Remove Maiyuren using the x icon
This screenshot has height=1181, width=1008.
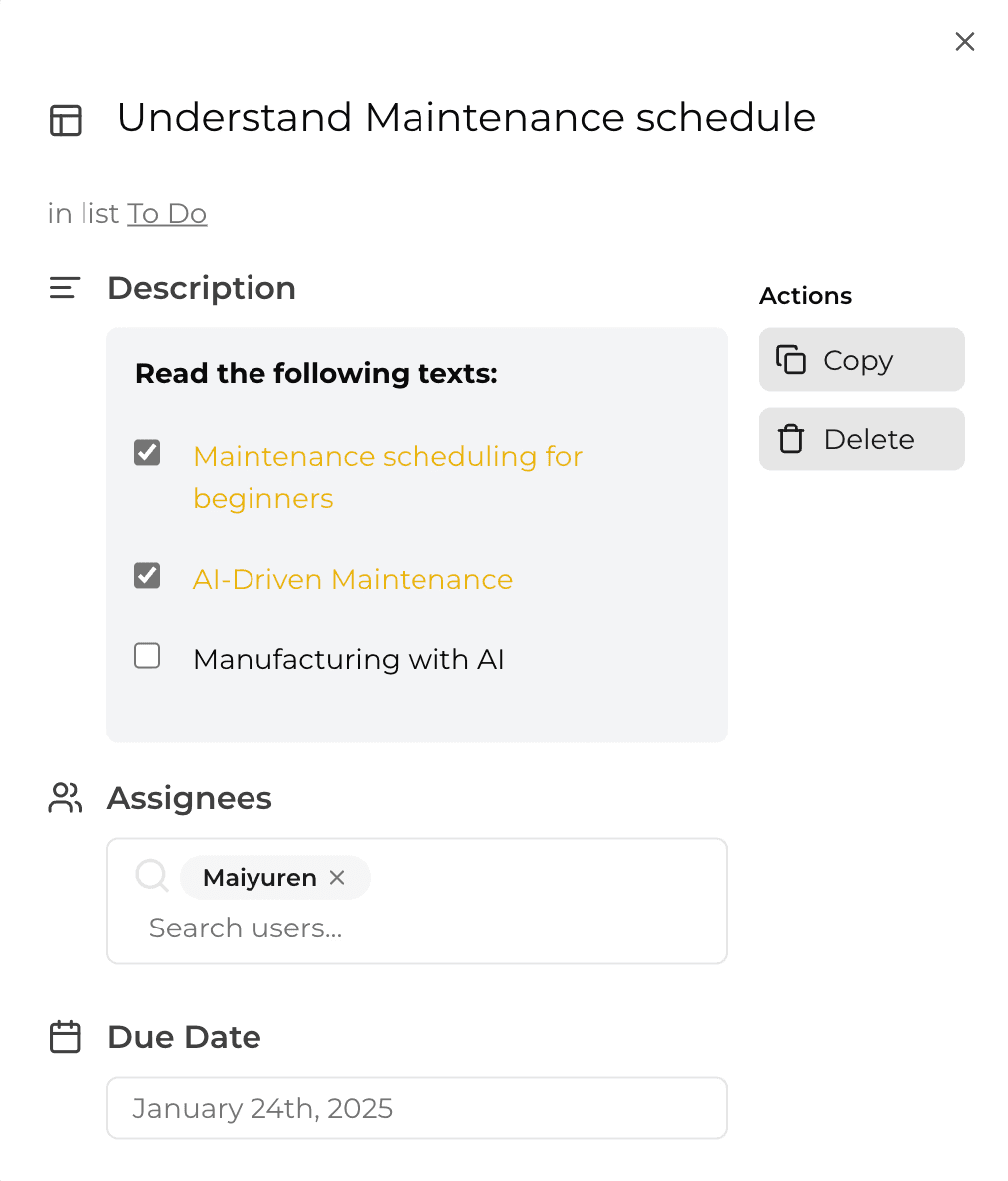pyautogui.click(x=337, y=878)
